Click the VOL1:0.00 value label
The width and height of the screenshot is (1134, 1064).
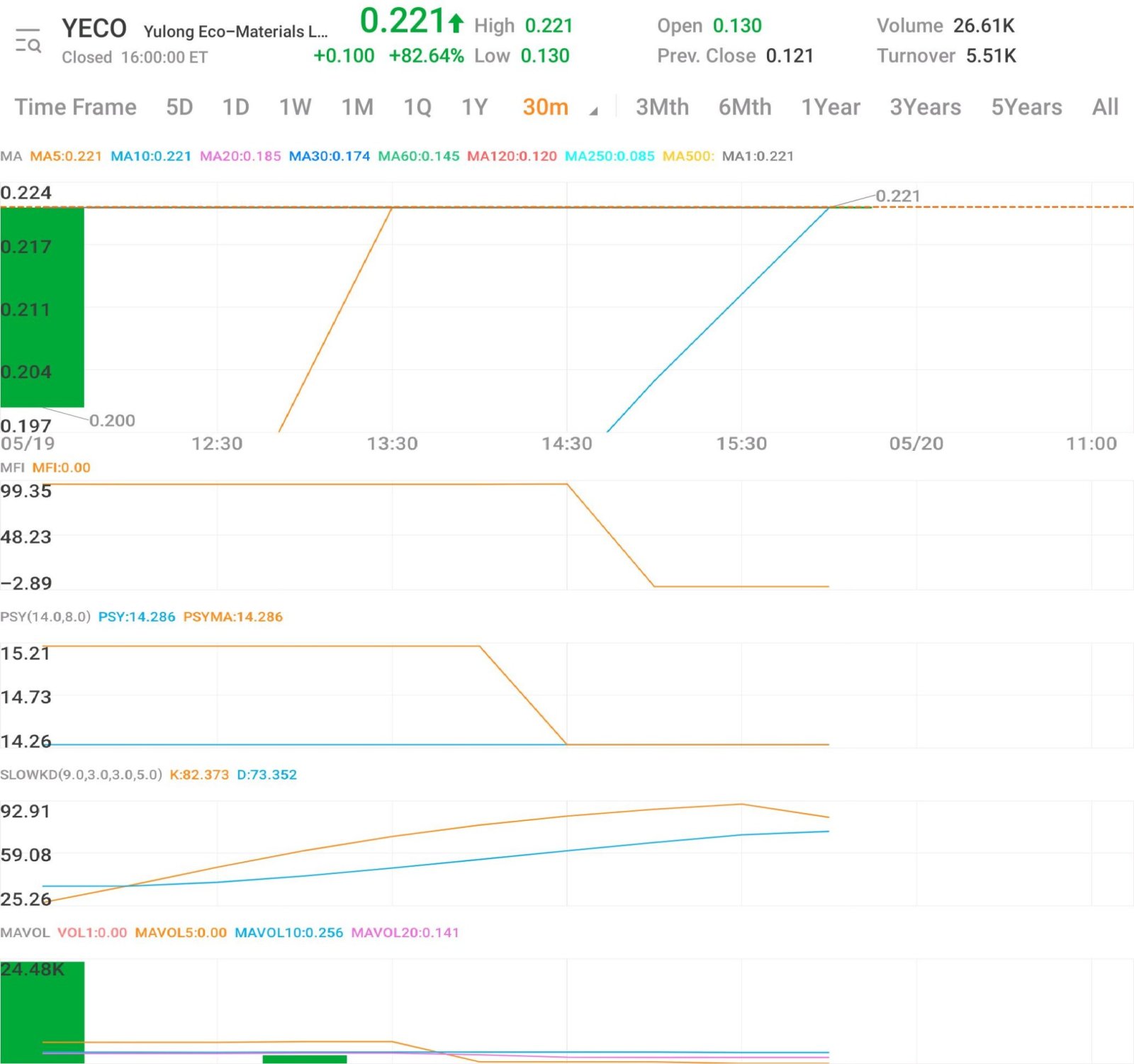[92, 933]
